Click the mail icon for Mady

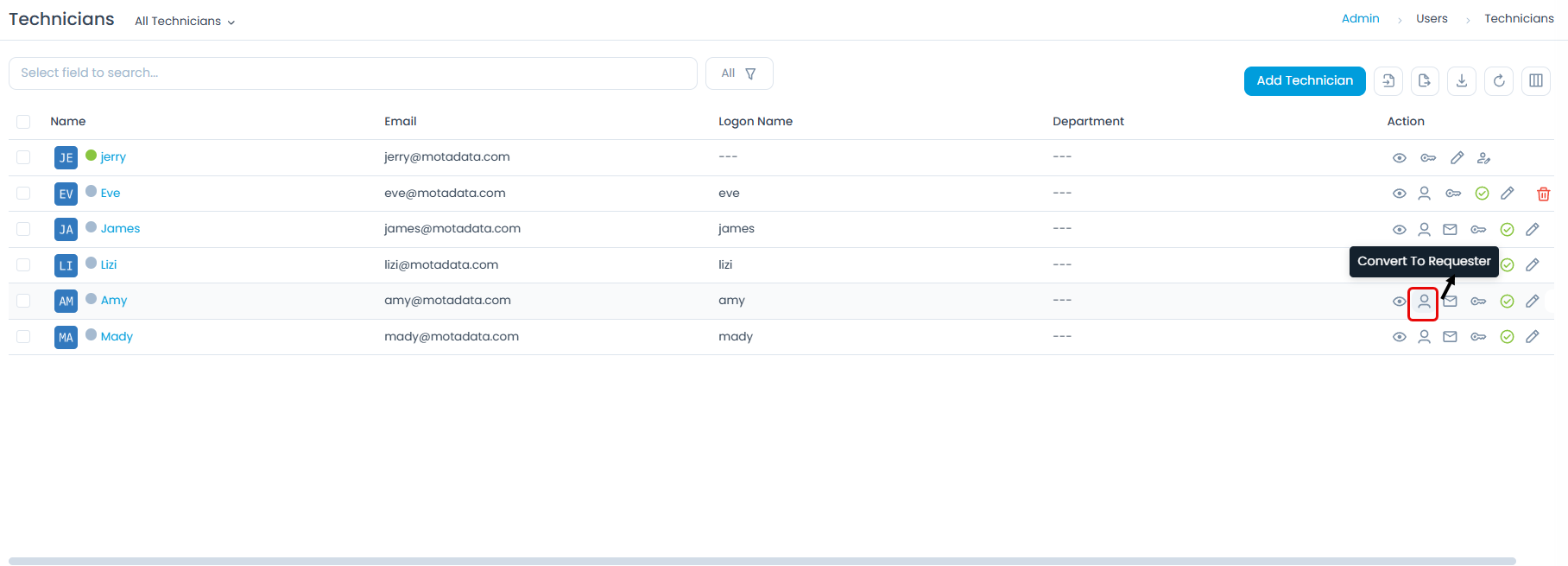click(1451, 337)
